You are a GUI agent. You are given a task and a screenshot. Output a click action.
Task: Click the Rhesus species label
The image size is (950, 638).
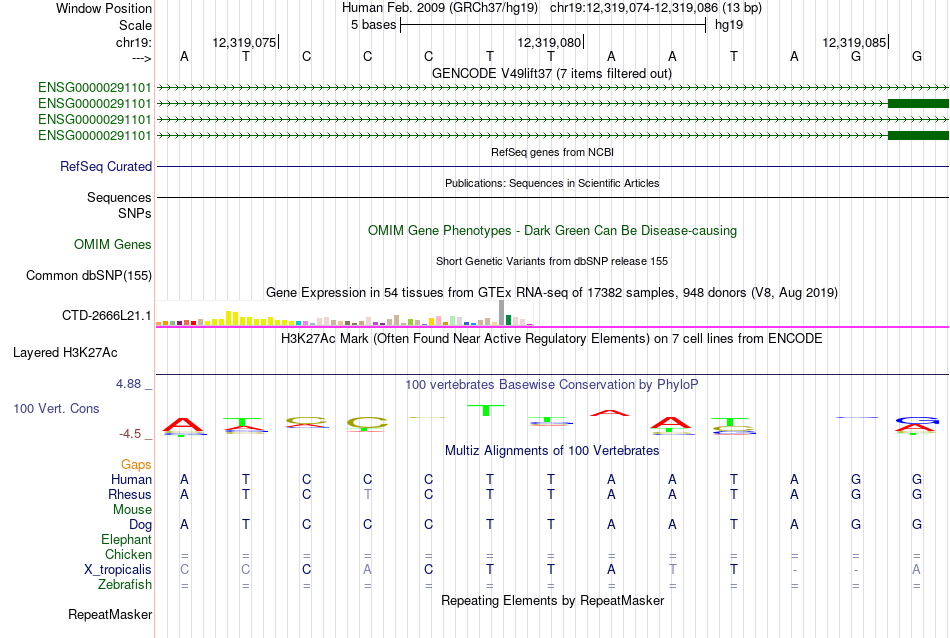pos(130,494)
